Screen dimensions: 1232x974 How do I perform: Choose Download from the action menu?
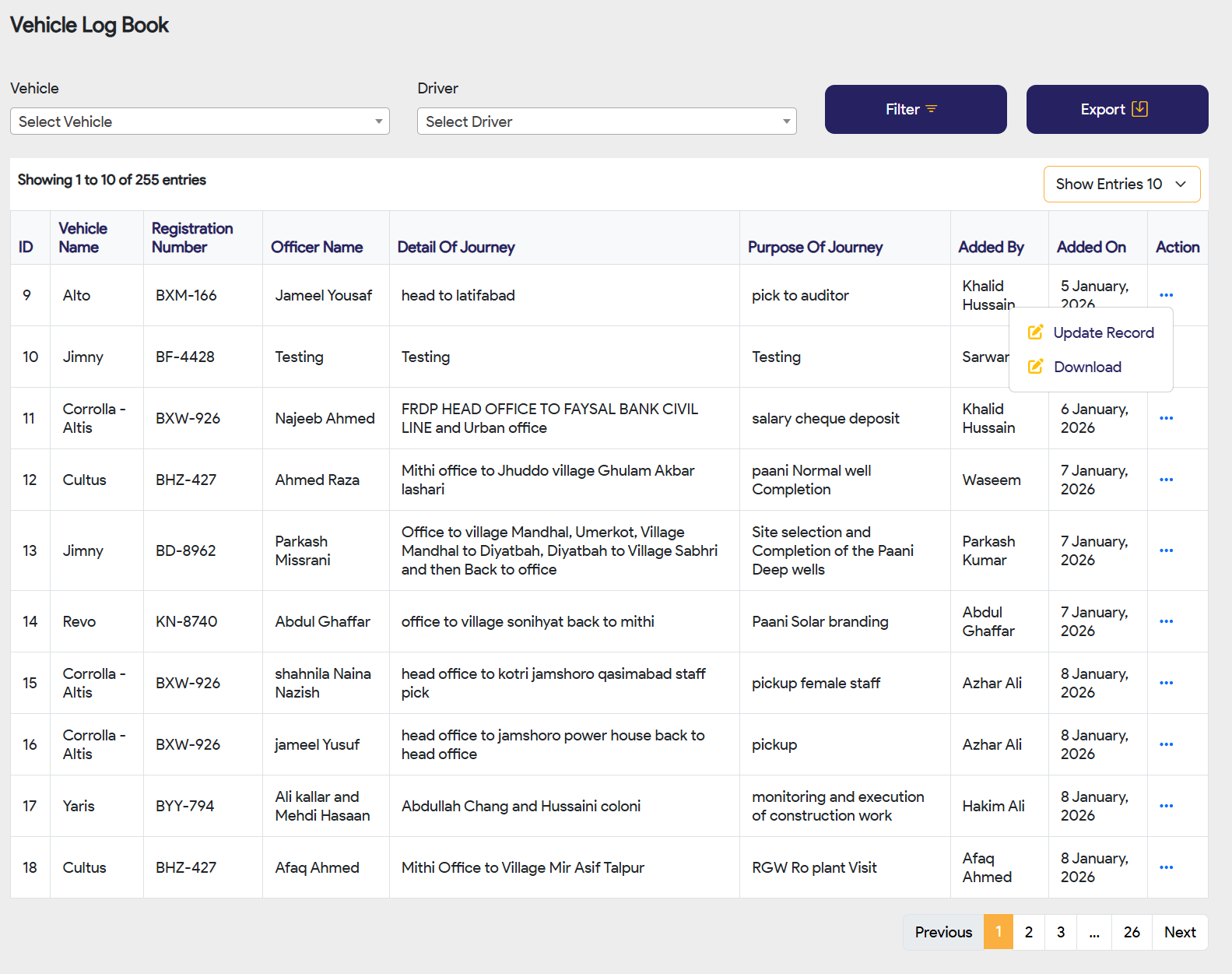[1086, 367]
